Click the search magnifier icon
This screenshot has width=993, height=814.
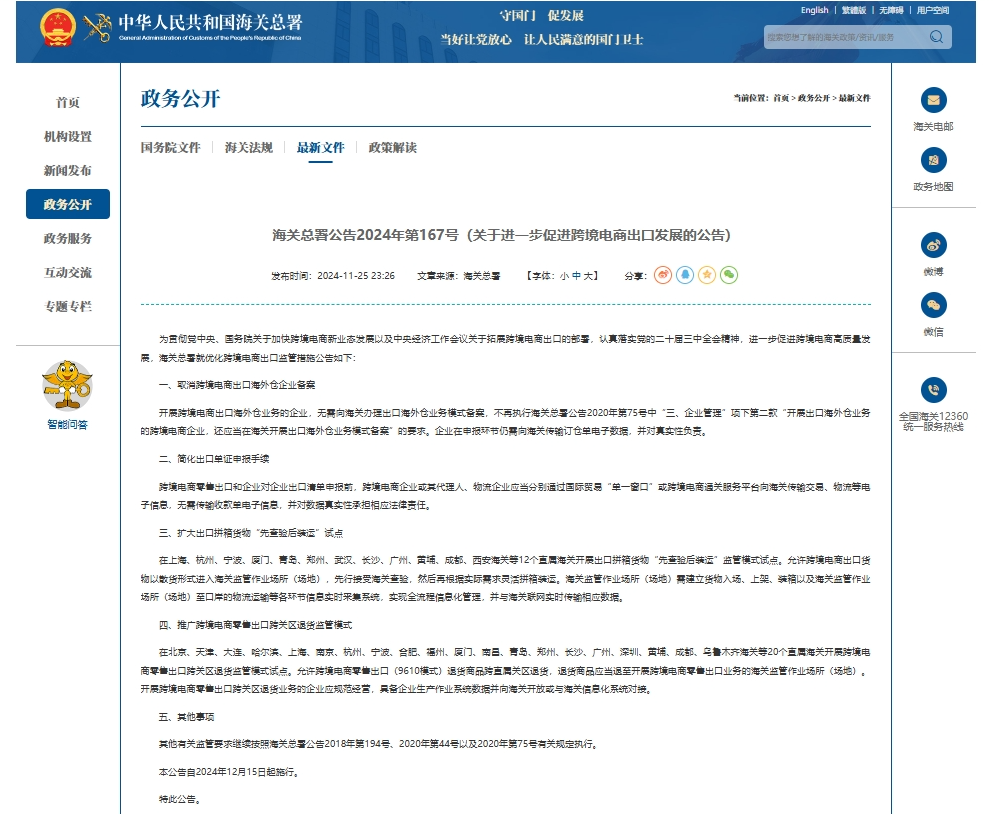936,37
